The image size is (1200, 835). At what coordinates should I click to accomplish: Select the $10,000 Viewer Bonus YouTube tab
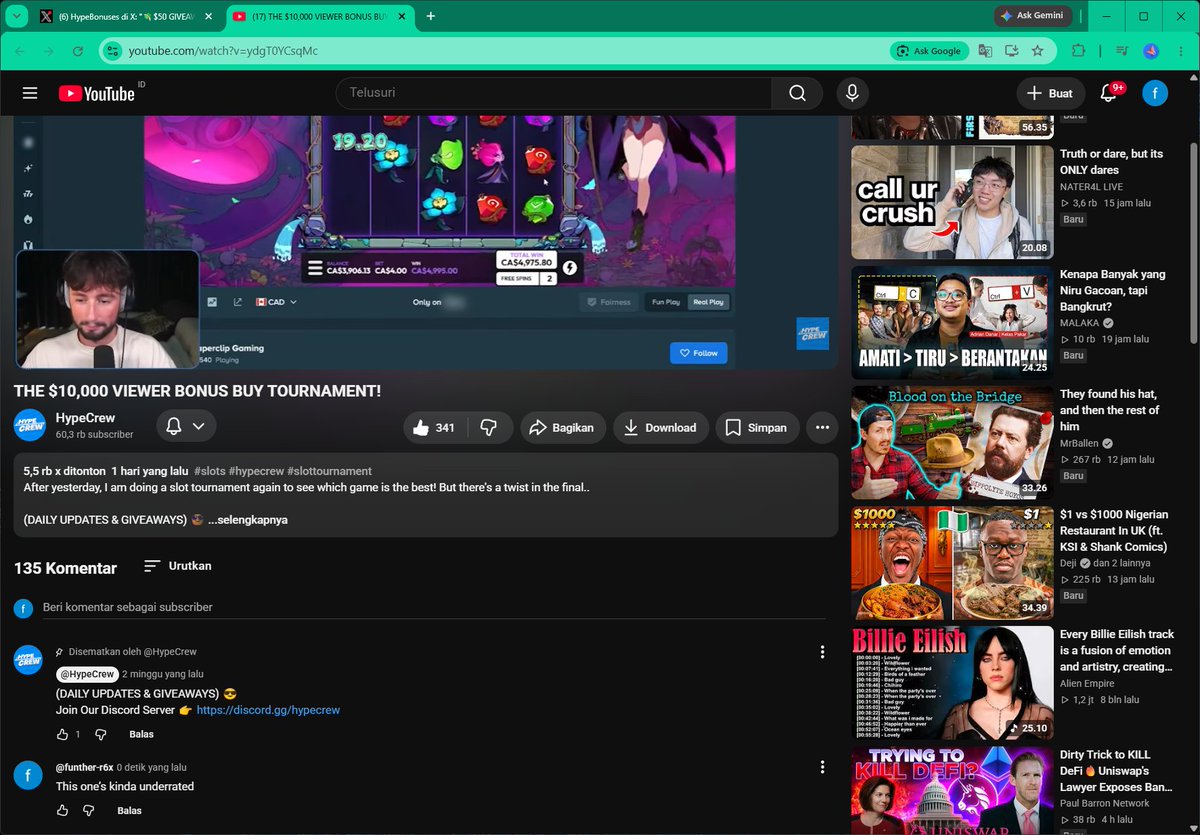(x=320, y=16)
